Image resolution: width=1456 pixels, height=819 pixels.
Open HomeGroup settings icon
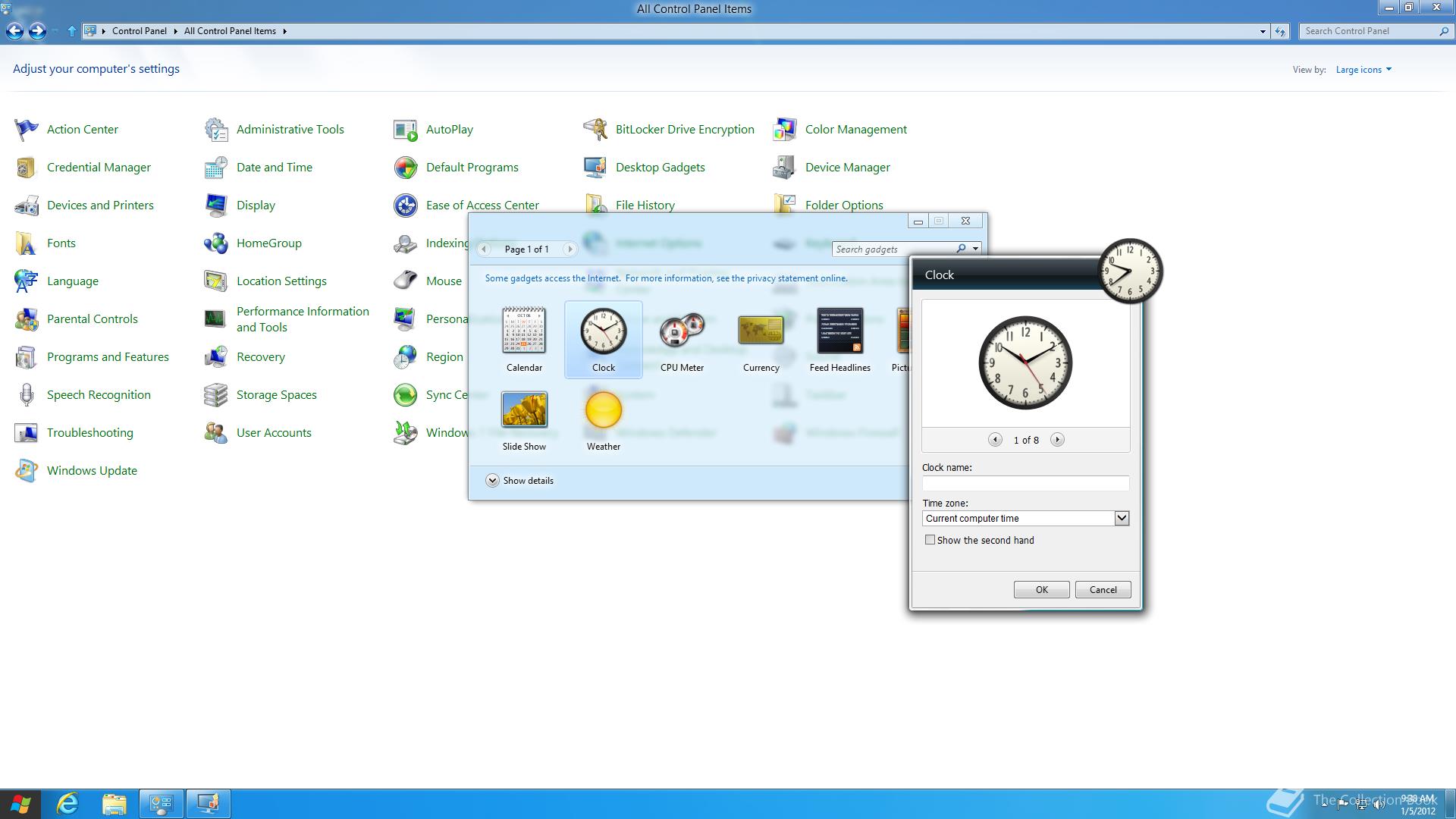tap(216, 243)
